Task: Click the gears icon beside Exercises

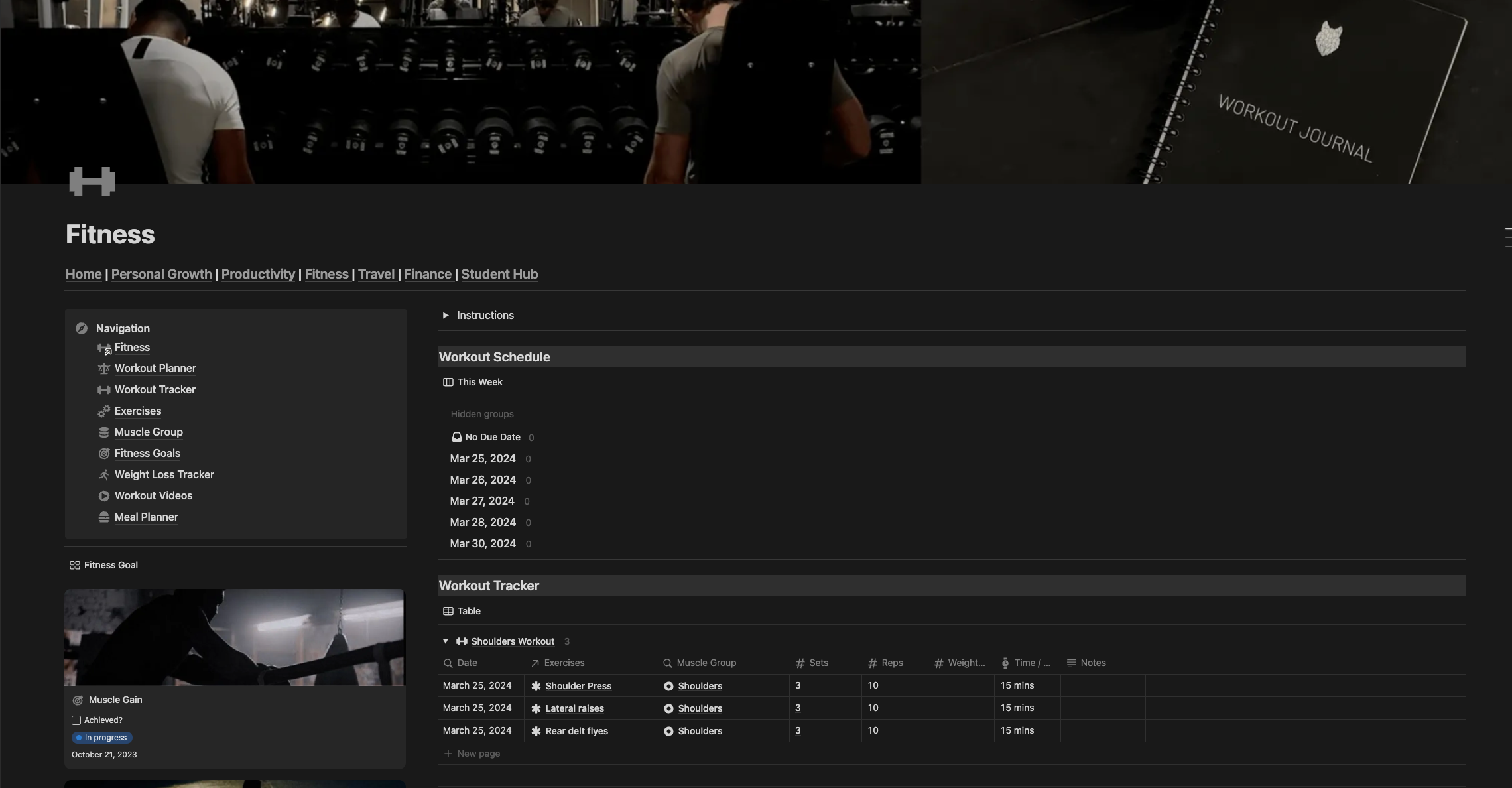Action: coord(103,411)
